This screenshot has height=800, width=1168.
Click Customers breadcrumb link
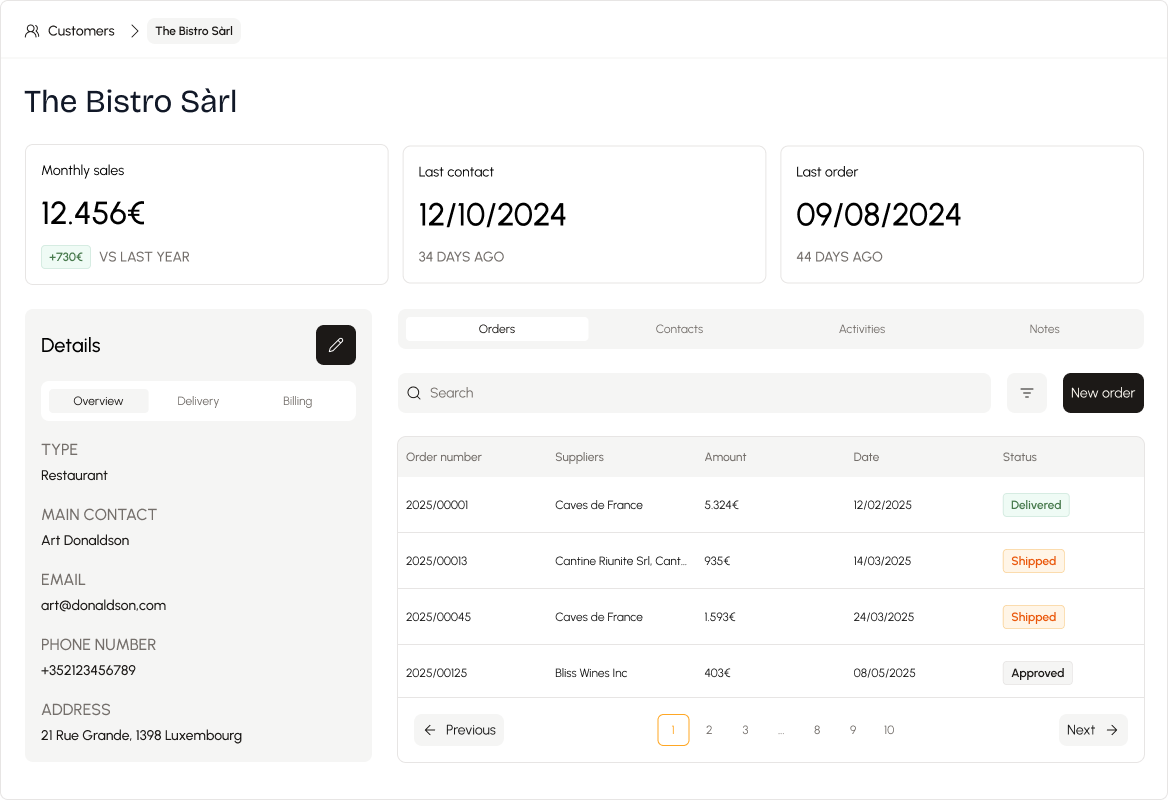pyautogui.click(x=81, y=31)
